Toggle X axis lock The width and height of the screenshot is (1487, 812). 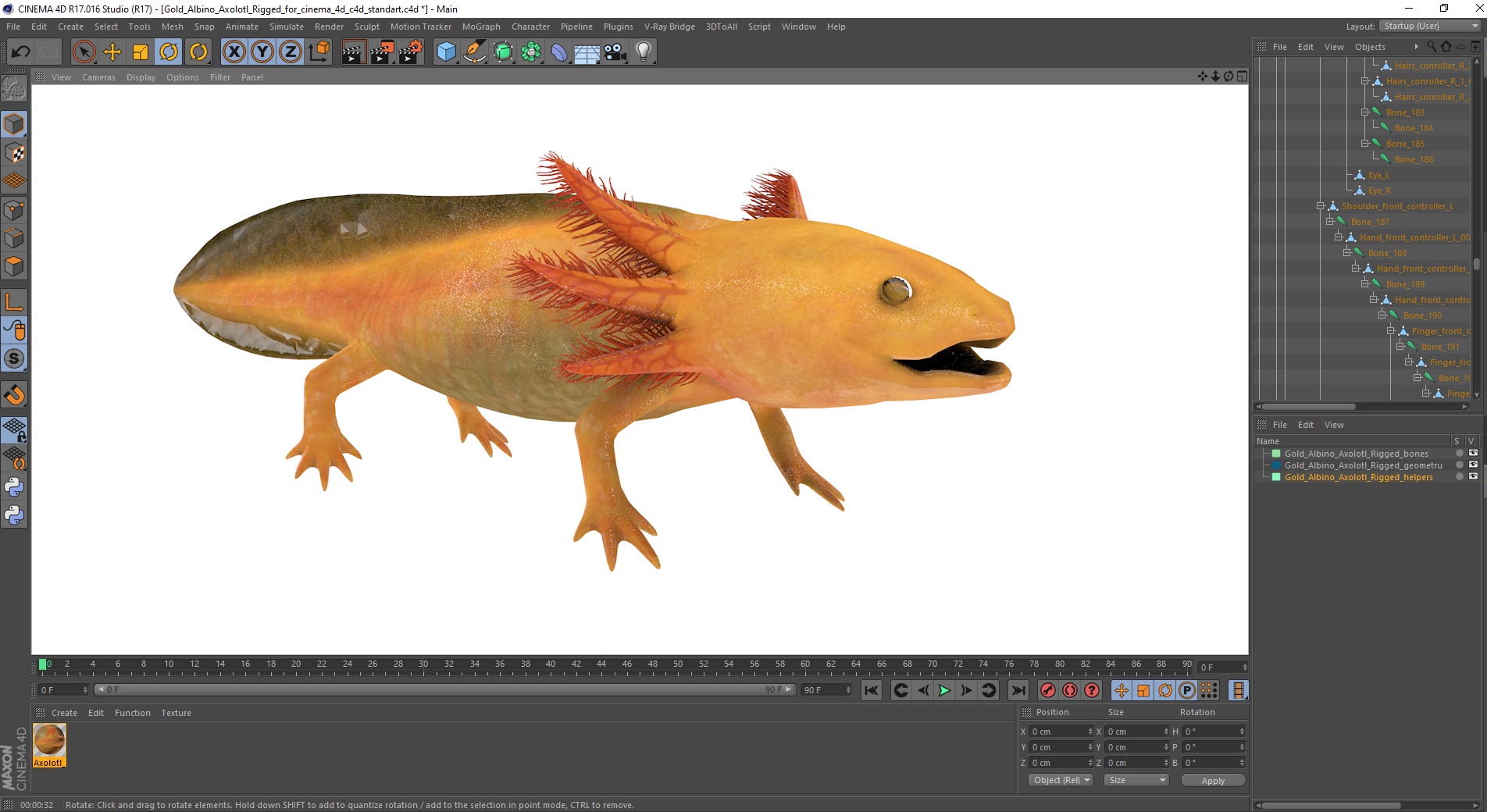234,52
